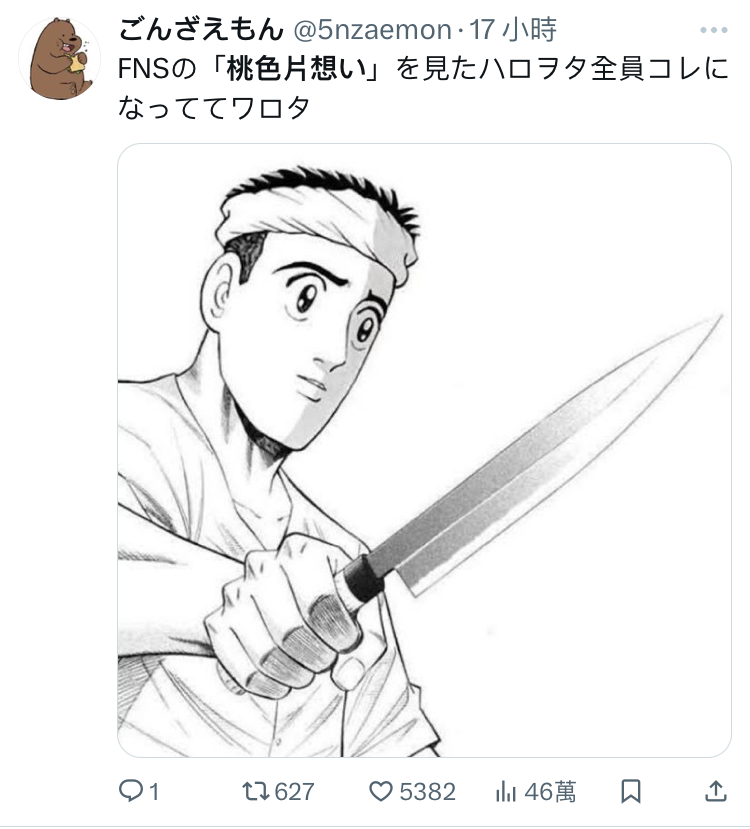This screenshot has width=750, height=829.
Task: Open the tweet via the 17 小時 timestamp
Action: click(x=513, y=30)
